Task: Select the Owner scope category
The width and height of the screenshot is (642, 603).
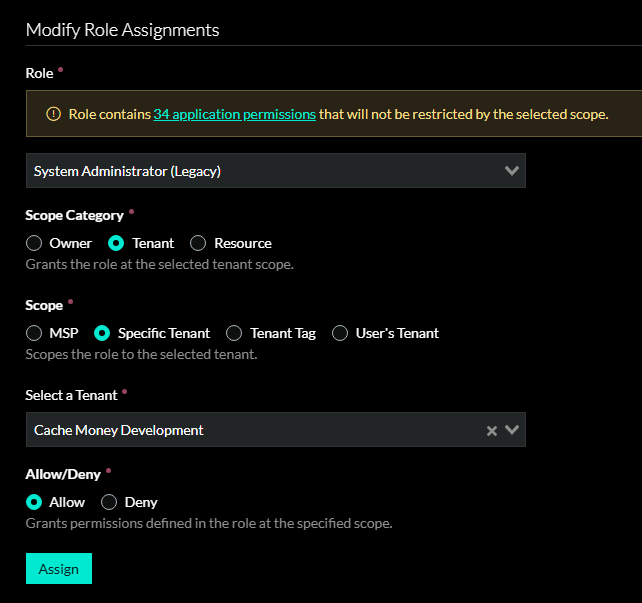Action: [x=34, y=243]
